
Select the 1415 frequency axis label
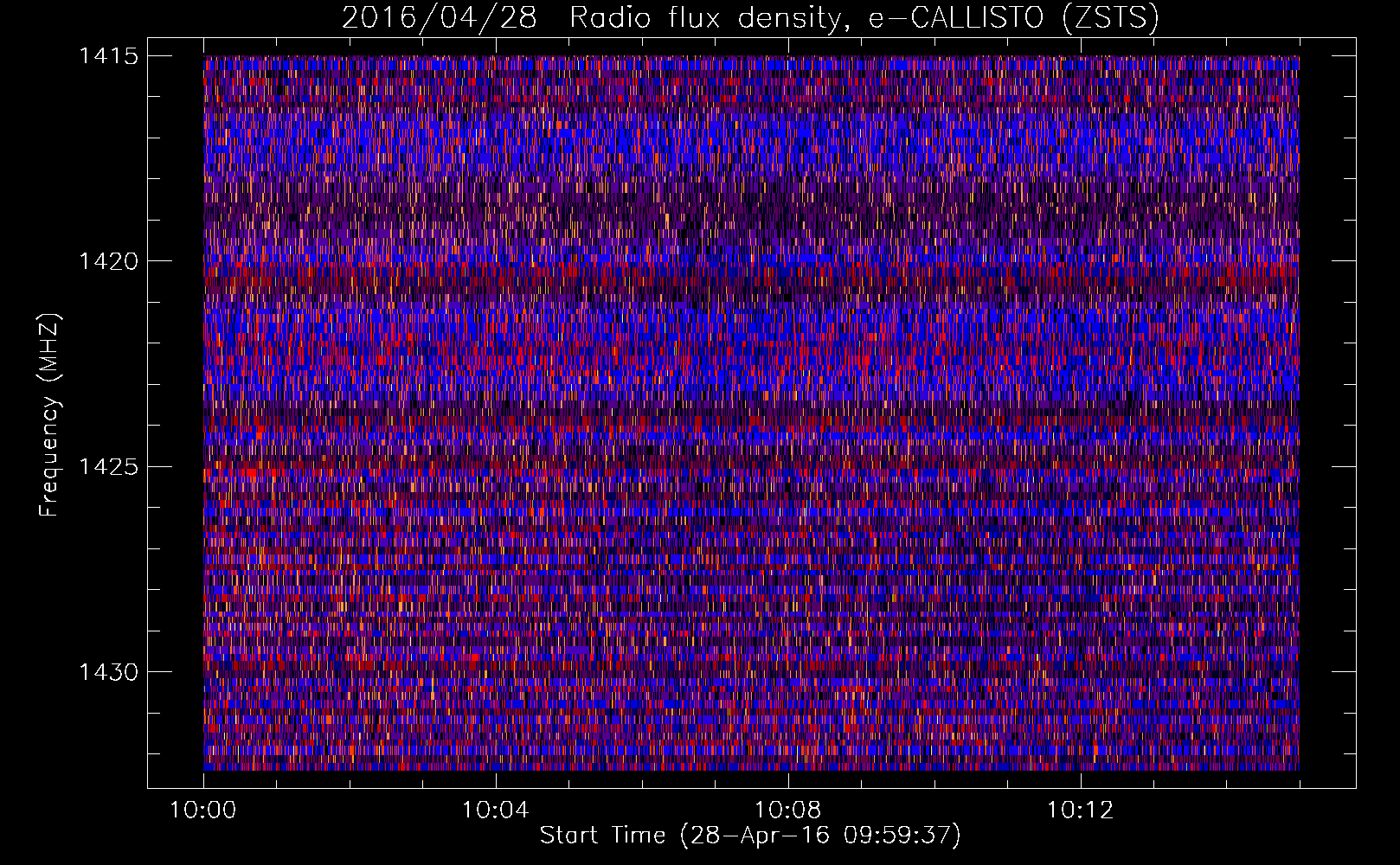108,56
